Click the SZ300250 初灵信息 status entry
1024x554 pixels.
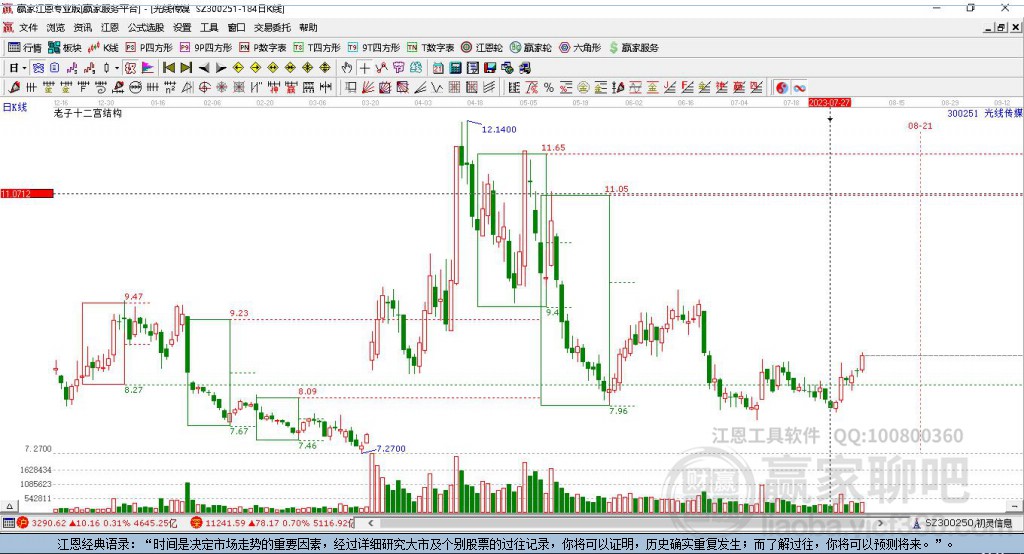click(x=963, y=523)
